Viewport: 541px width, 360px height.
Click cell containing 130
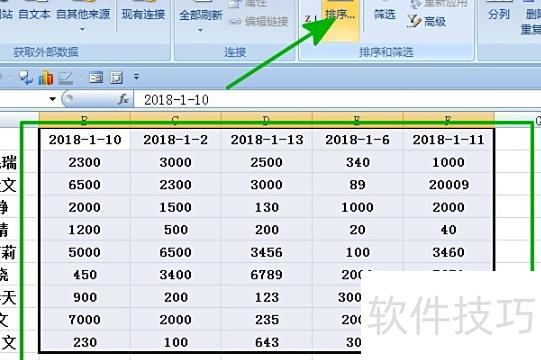(x=267, y=207)
